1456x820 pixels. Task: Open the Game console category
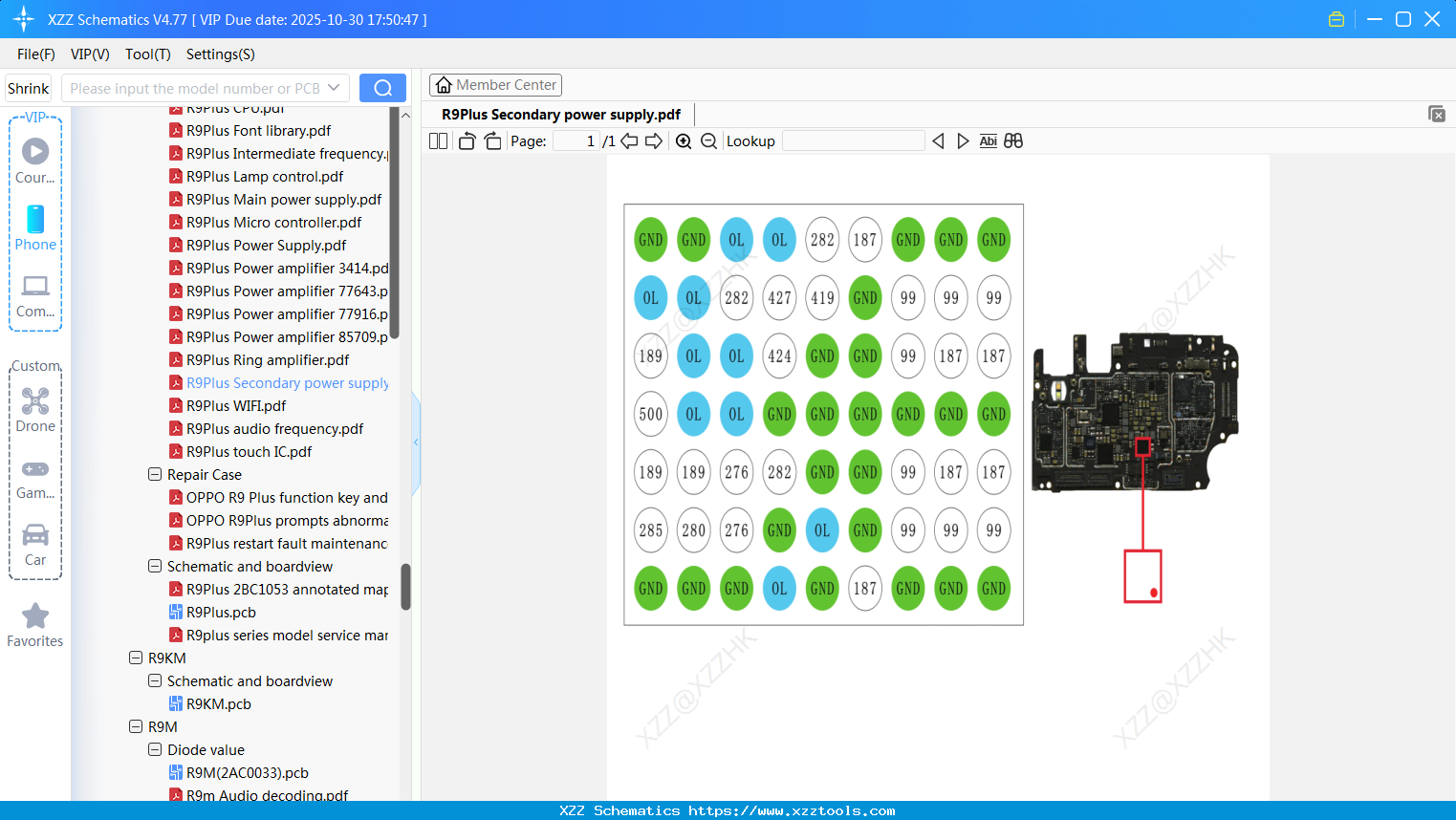(35, 478)
